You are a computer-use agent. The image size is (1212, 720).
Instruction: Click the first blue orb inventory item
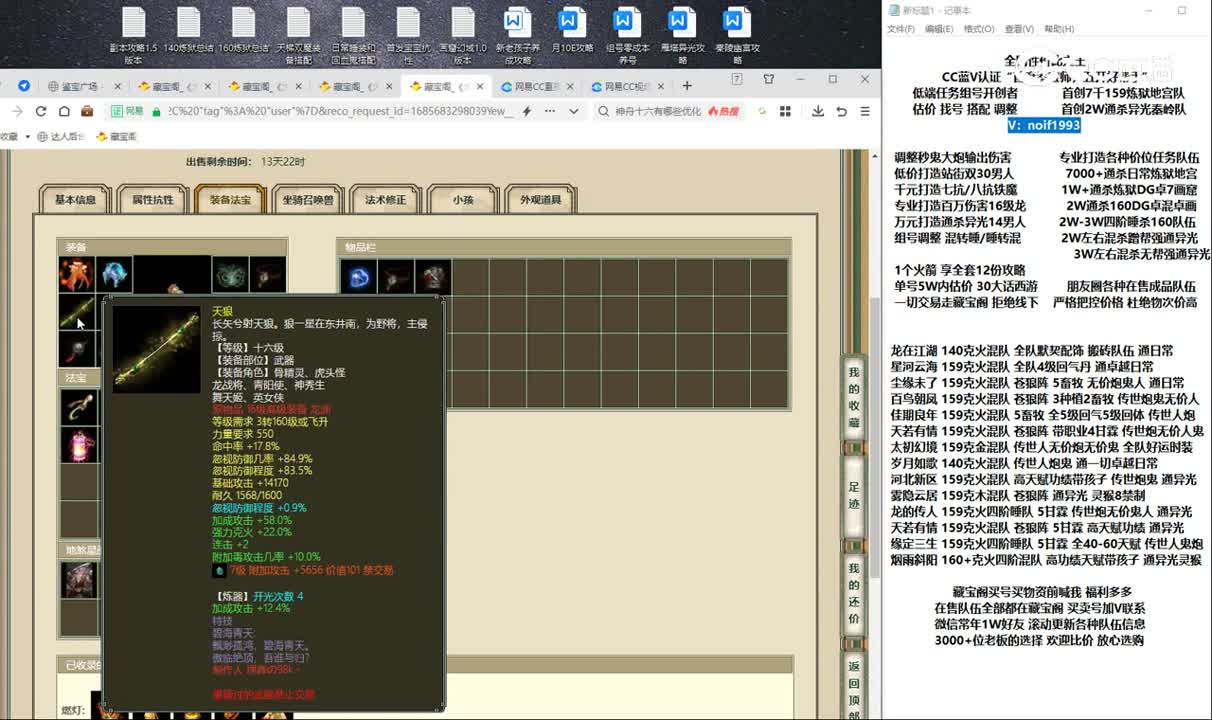click(358, 276)
